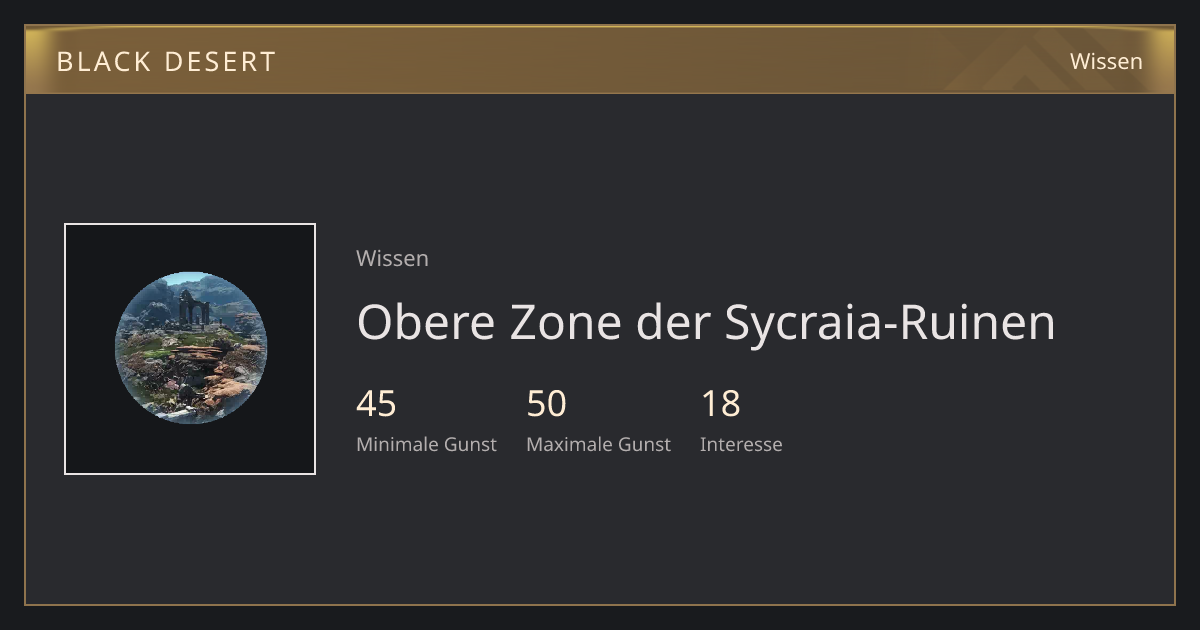Open the Wissen link in the header

pos(1106,61)
